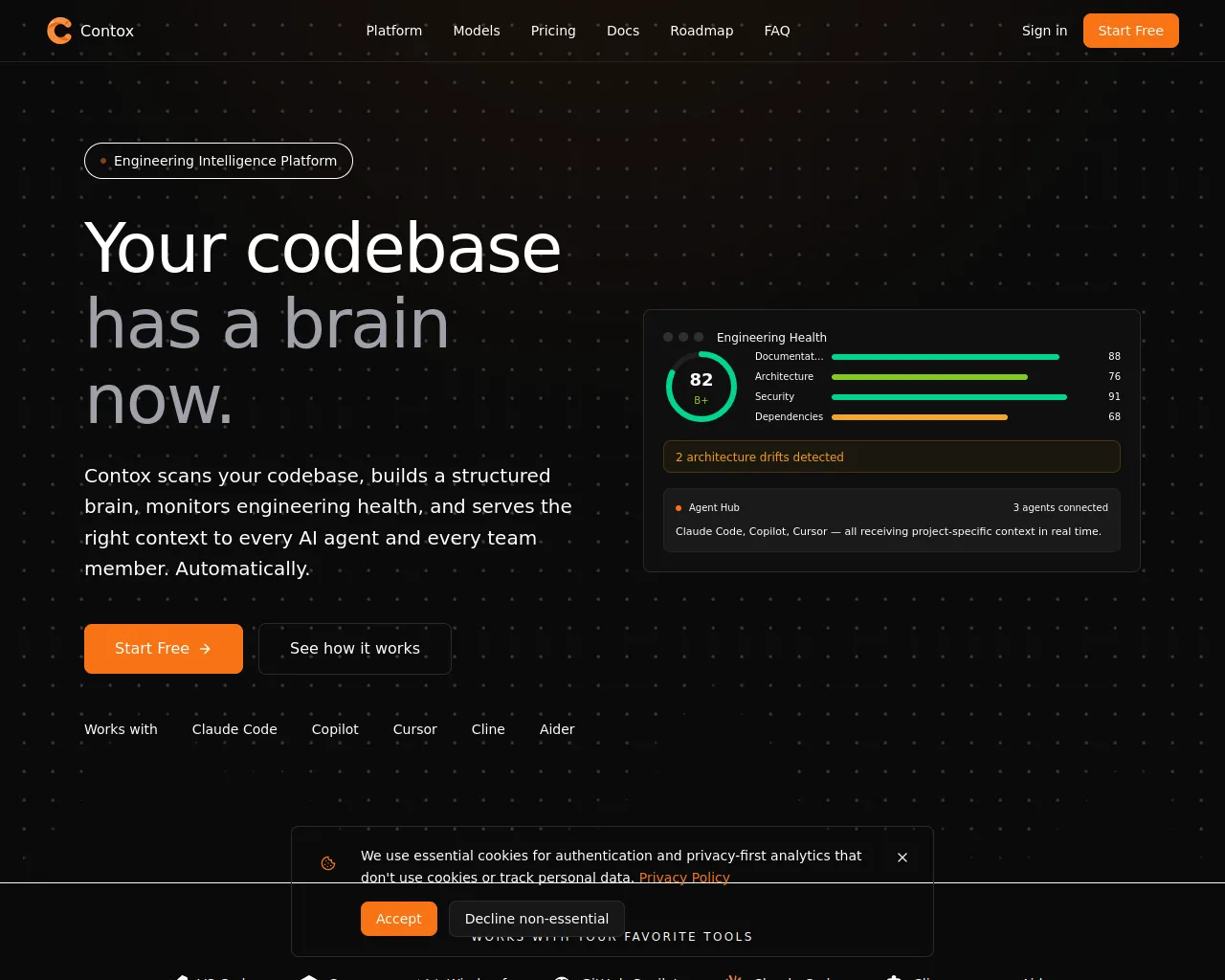The image size is (1225, 980).
Task: Click the 82 B+ health score ring
Action: (x=702, y=387)
